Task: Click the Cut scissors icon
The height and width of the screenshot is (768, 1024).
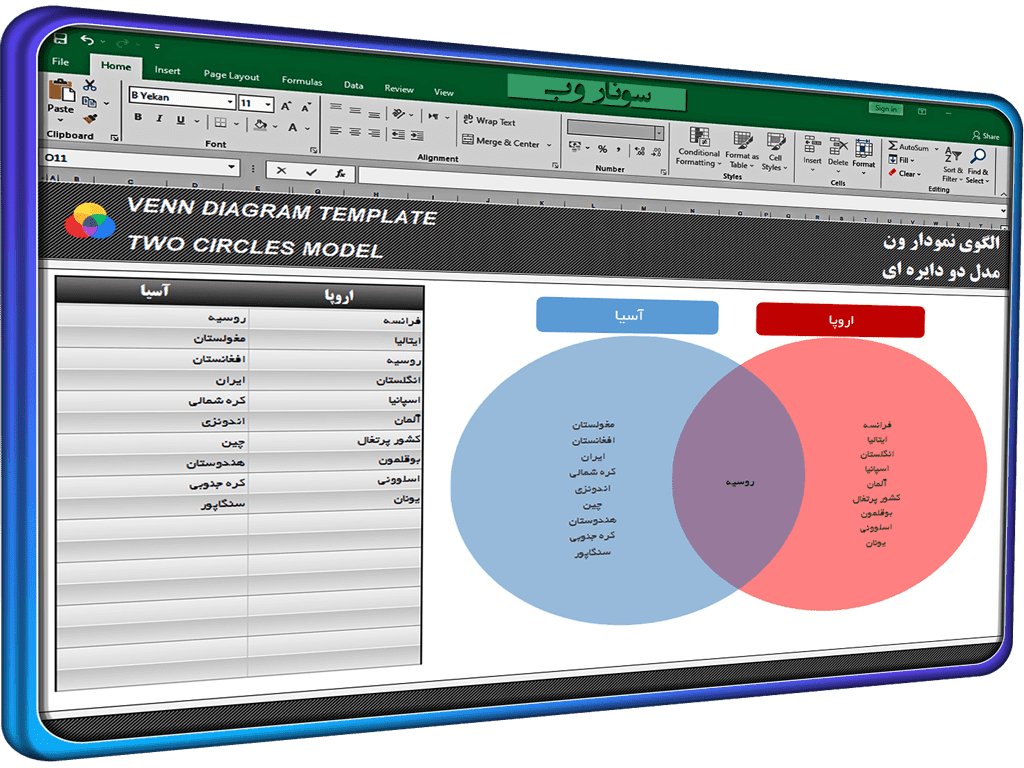Action: pyautogui.click(x=90, y=85)
